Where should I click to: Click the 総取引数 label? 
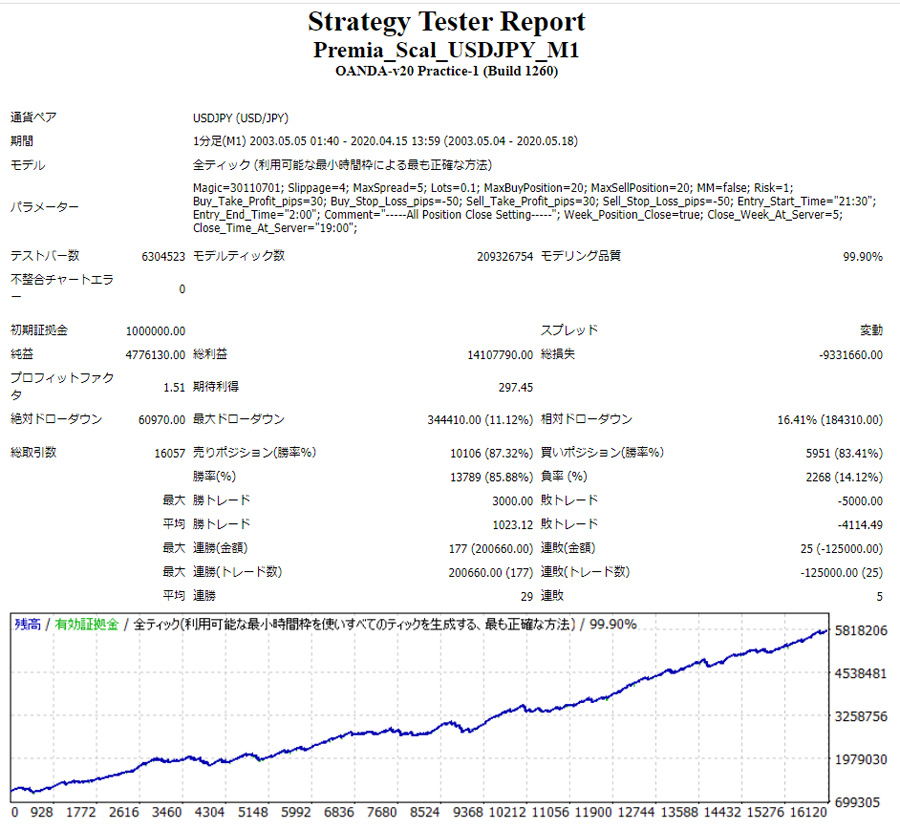[x=33, y=452]
